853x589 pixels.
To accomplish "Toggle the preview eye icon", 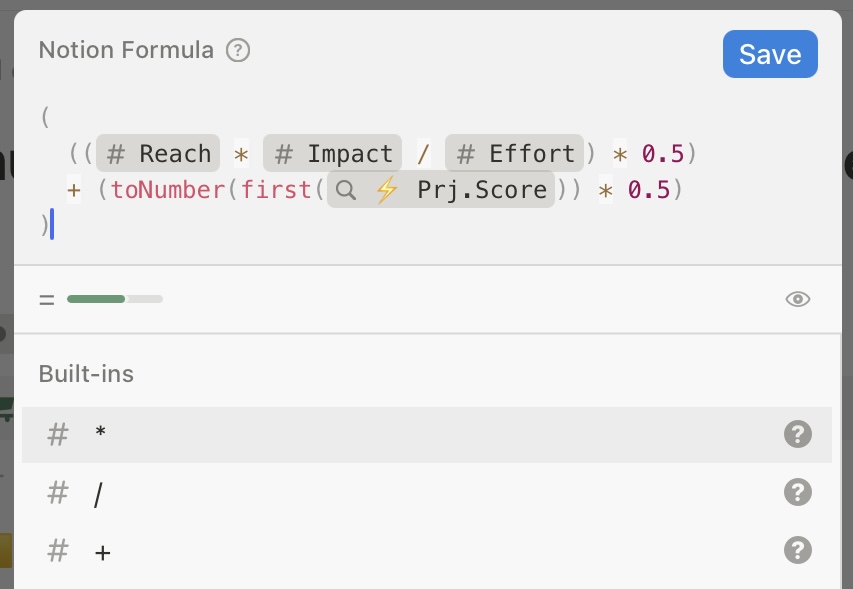I will click(x=798, y=299).
